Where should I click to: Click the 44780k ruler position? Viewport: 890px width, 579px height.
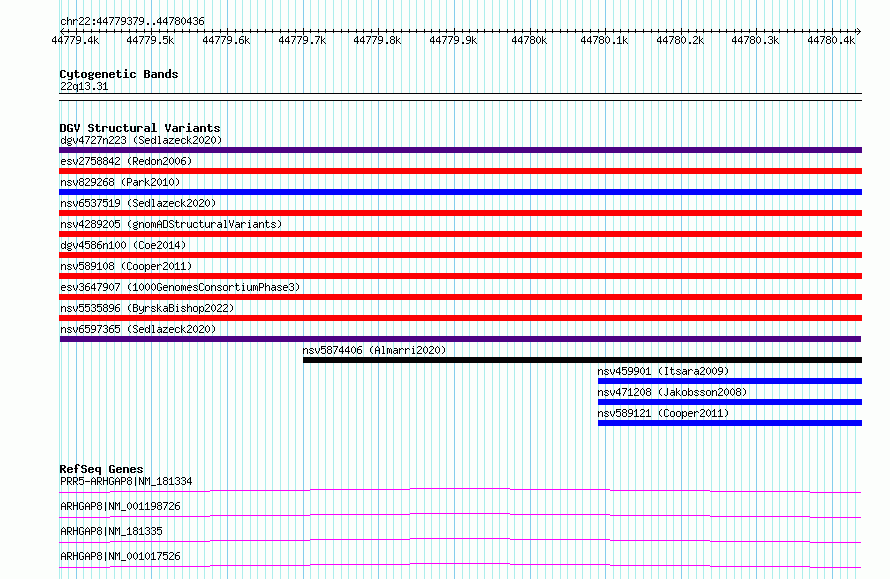click(x=529, y=40)
